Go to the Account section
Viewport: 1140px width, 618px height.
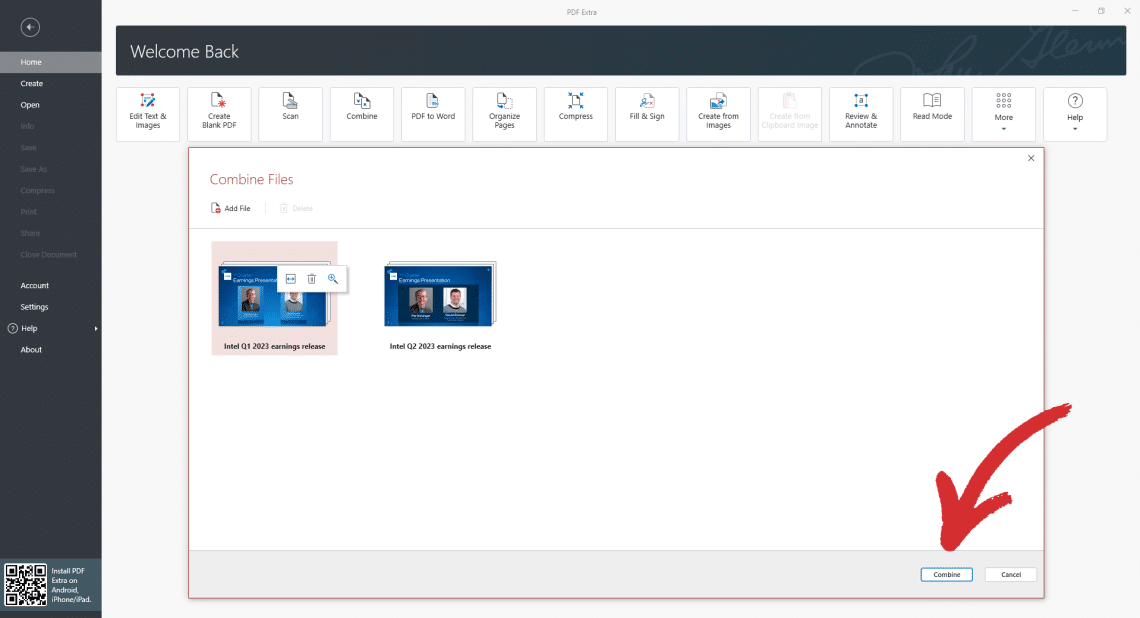click(34, 285)
